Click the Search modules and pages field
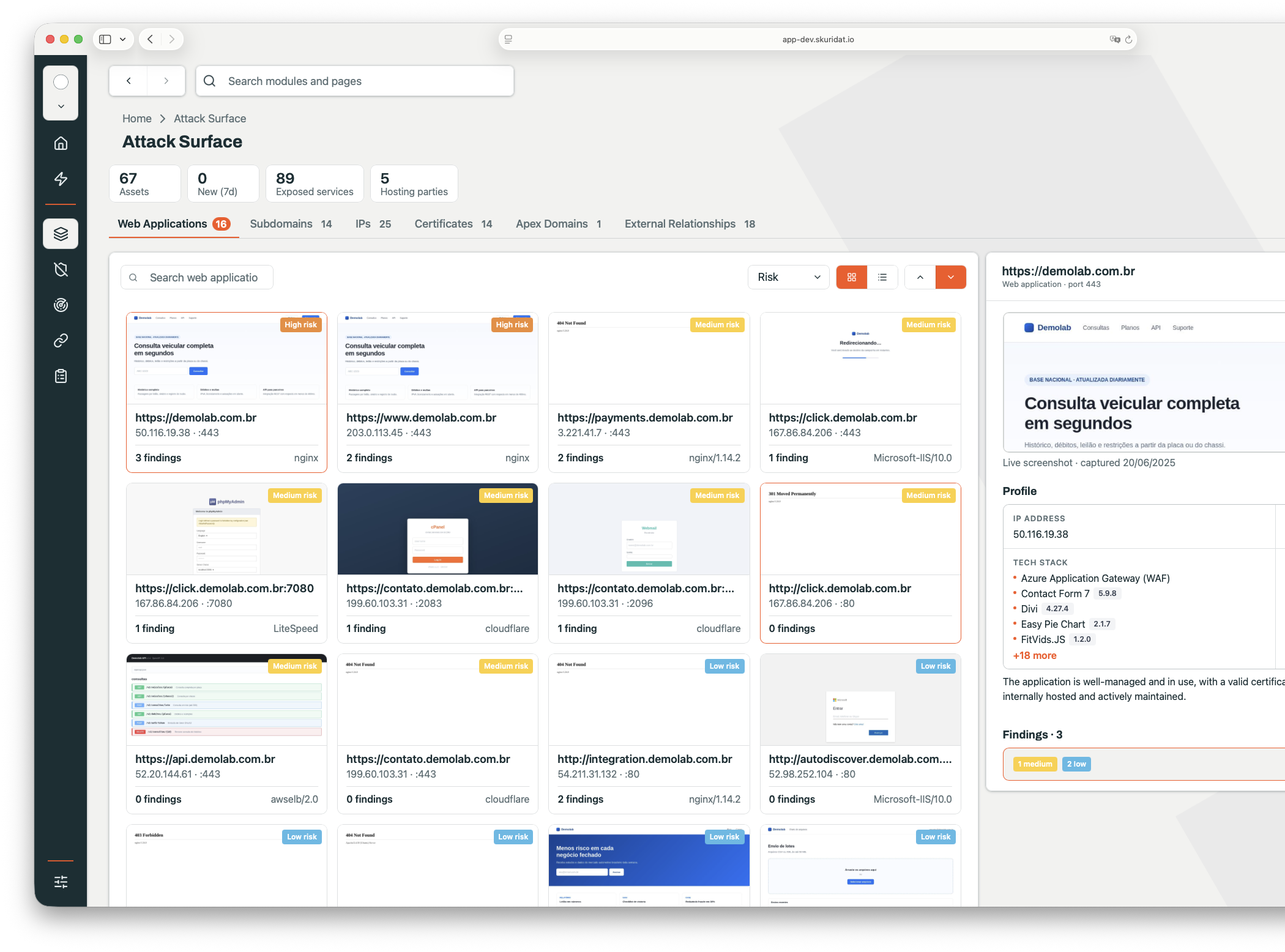 point(355,81)
